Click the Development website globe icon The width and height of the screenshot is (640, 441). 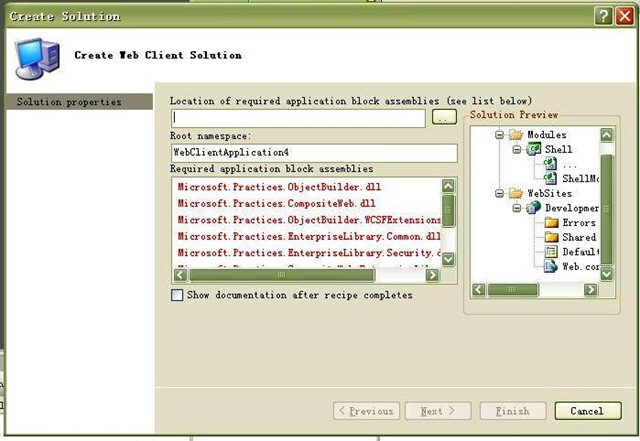click(x=533, y=208)
